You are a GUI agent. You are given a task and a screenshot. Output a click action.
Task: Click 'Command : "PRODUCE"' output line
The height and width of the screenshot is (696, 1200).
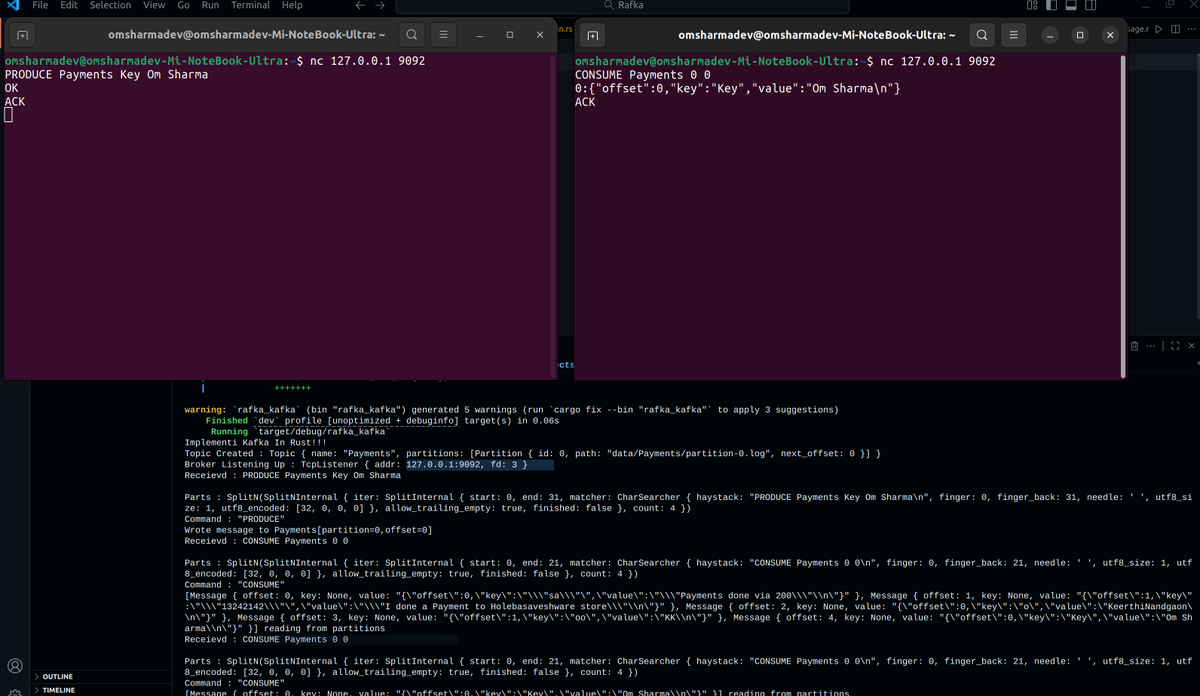coord(235,519)
